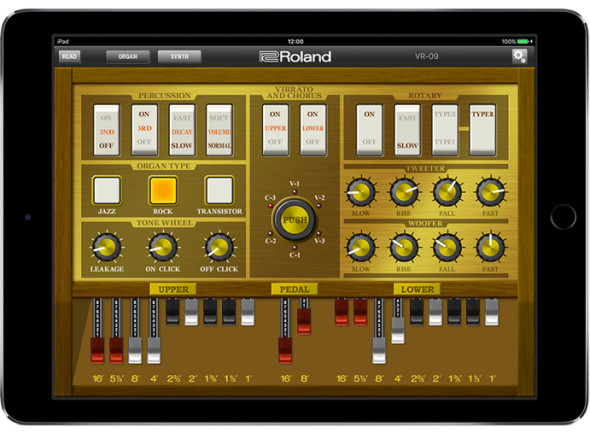Viewport: 590px width, 434px height.
Task: Toggle the Rotary ON/OFF switch
Action: [x=370, y=130]
